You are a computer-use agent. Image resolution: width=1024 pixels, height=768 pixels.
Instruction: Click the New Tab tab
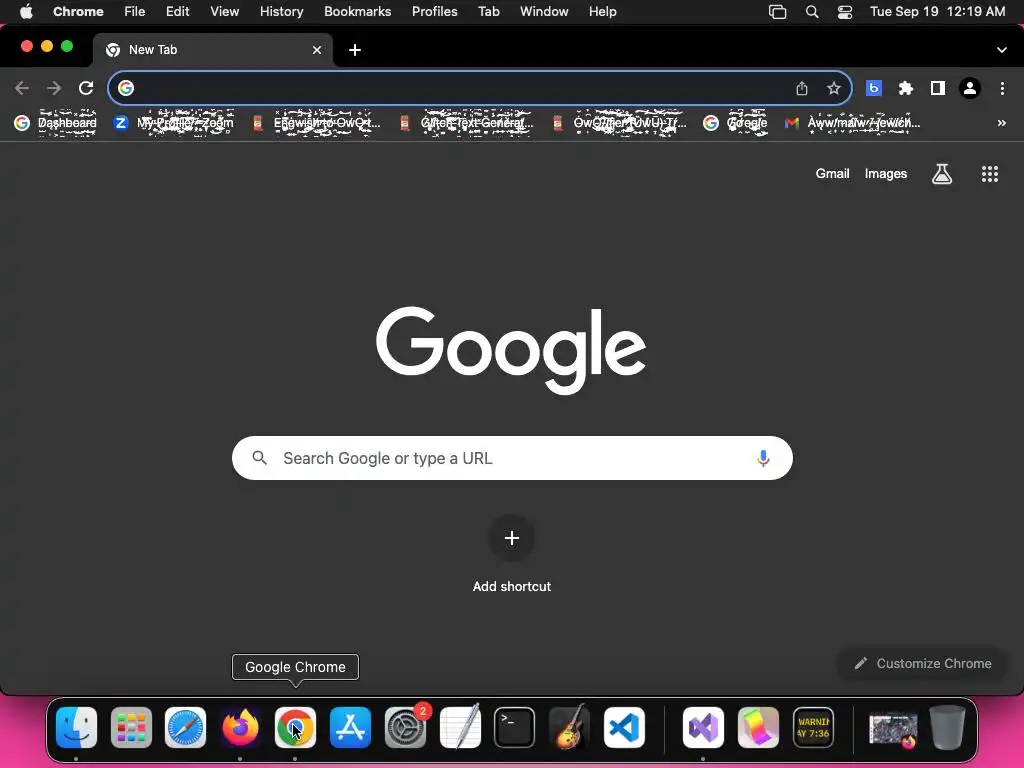click(212, 50)
